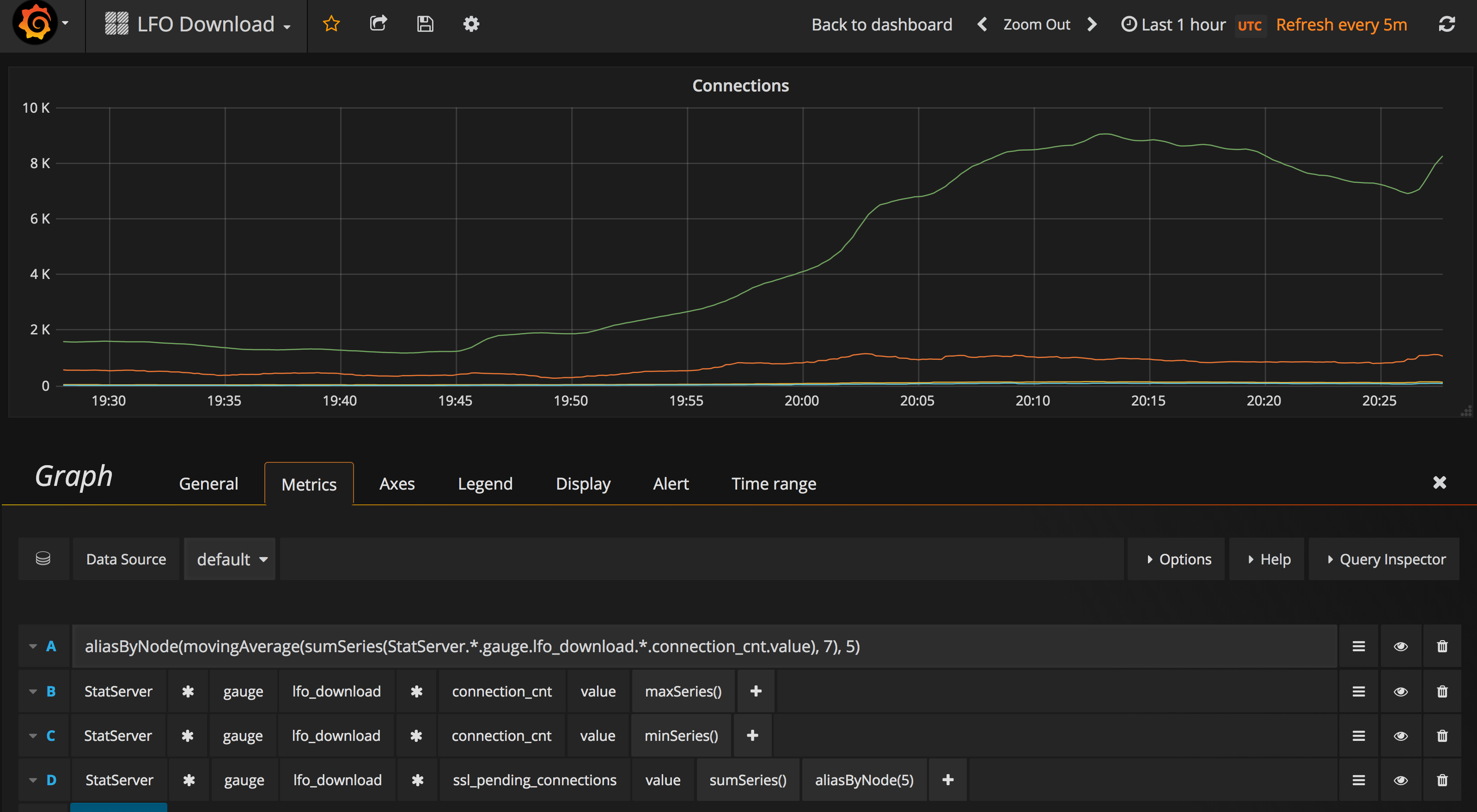Delete query A with trash icon
This screenshot has height=812, width=1477.
pyautogui.click(x=1443, y=646)
